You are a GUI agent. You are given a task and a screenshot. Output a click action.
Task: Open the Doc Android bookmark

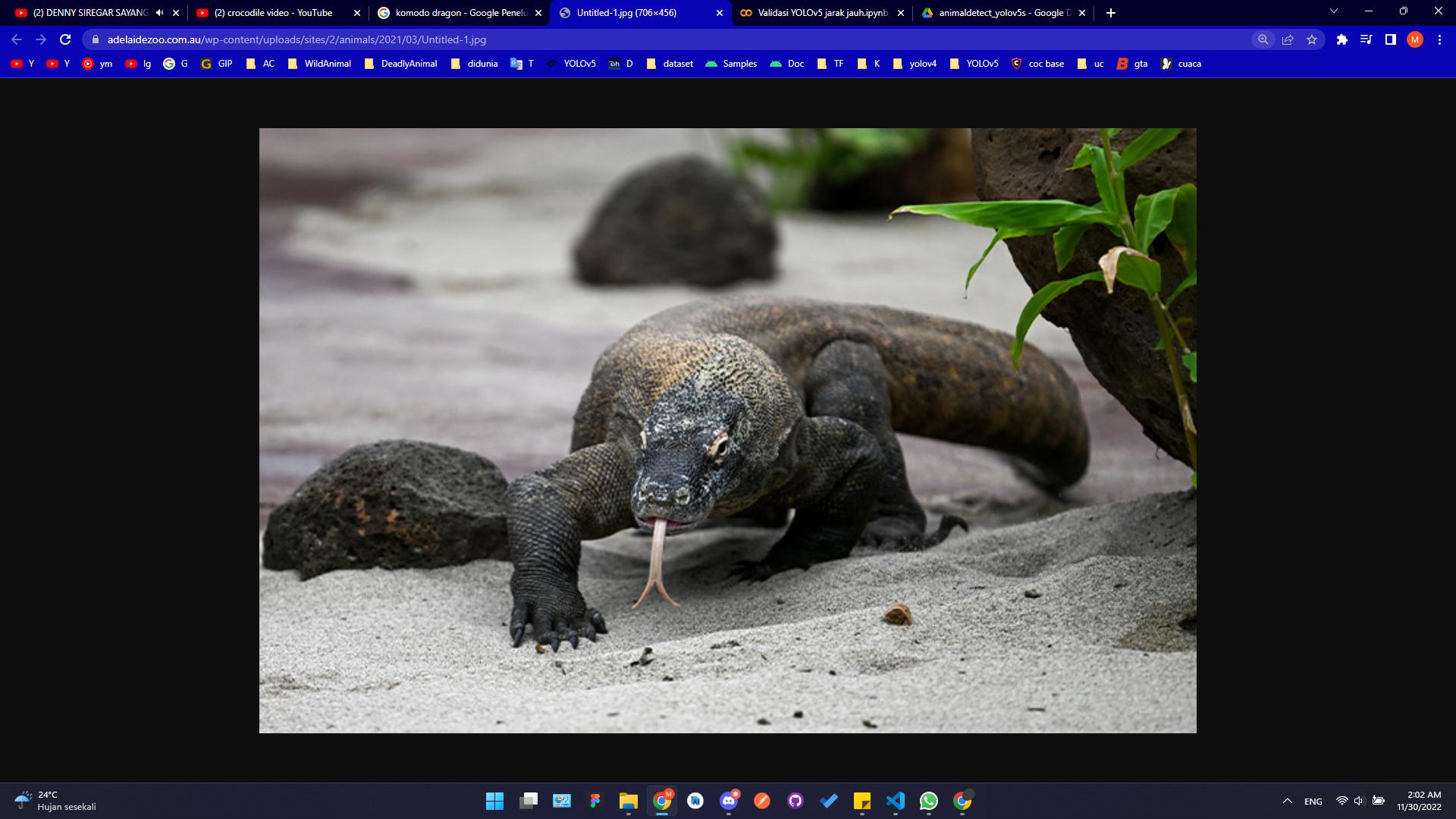(x=786, y=64)
